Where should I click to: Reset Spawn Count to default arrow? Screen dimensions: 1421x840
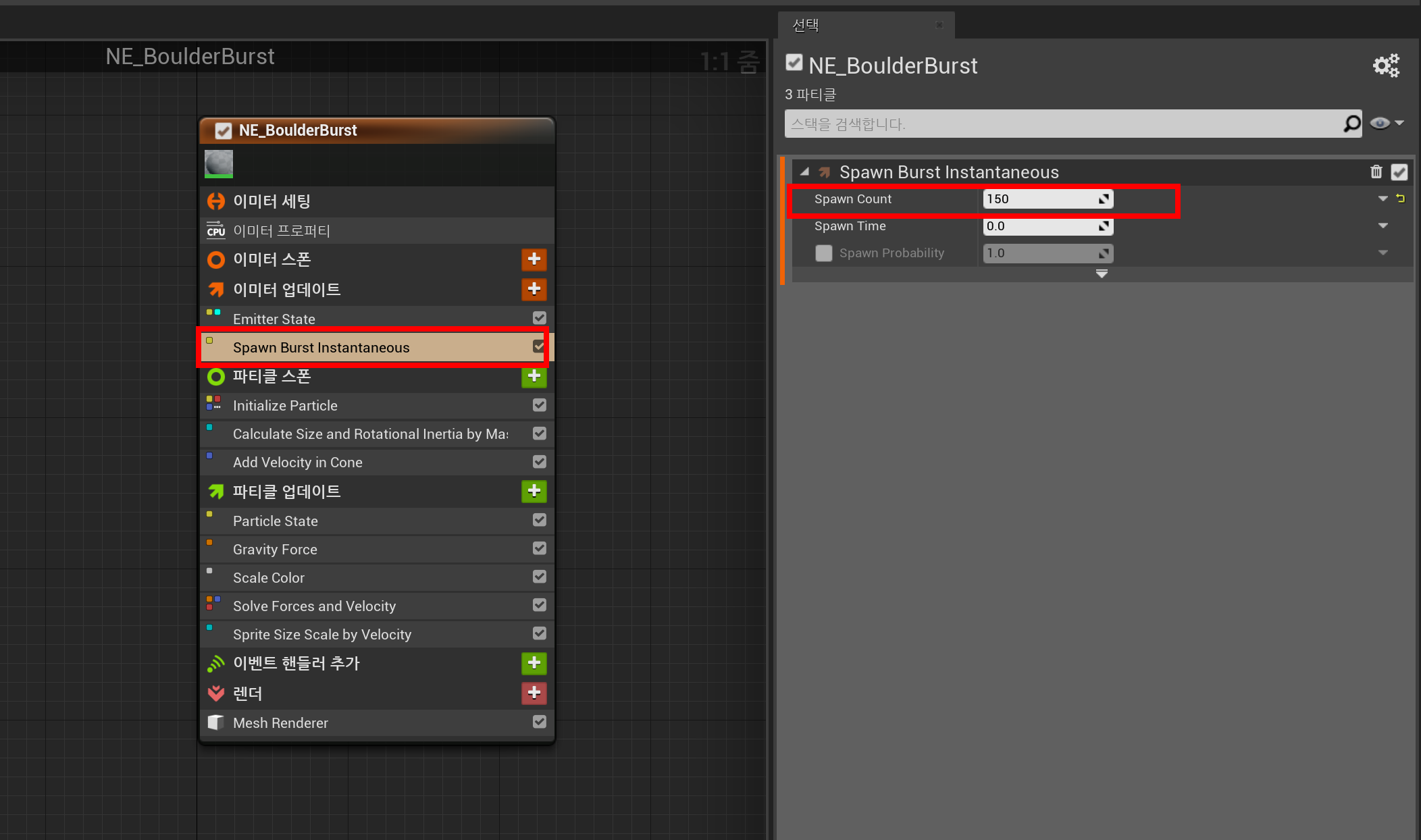coord(1400,199)
